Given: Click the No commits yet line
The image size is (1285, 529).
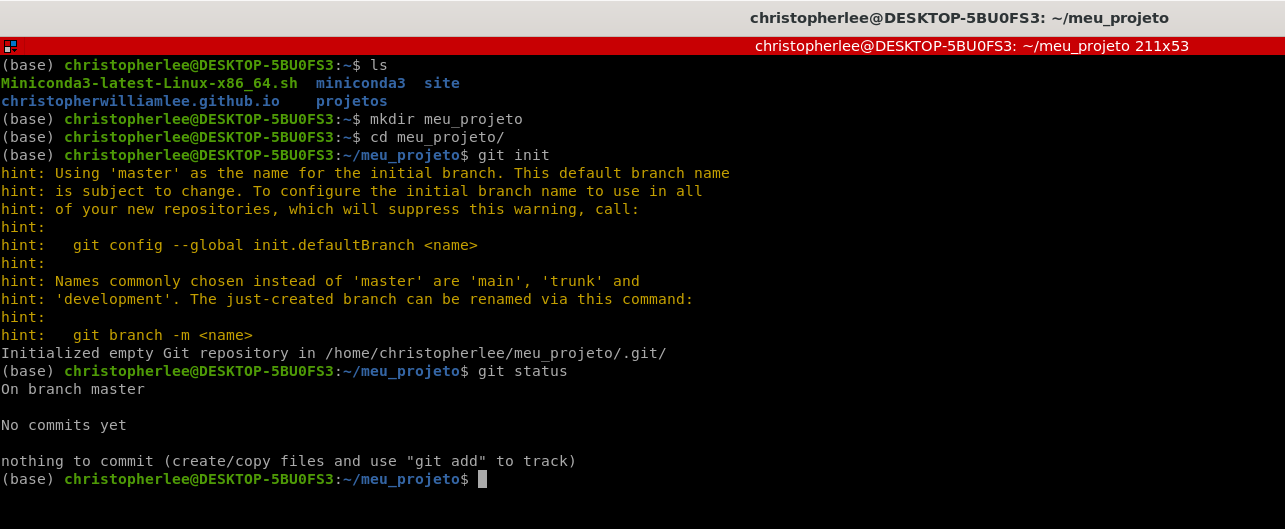Looking at the screenshot, I should tap(64, 425).
